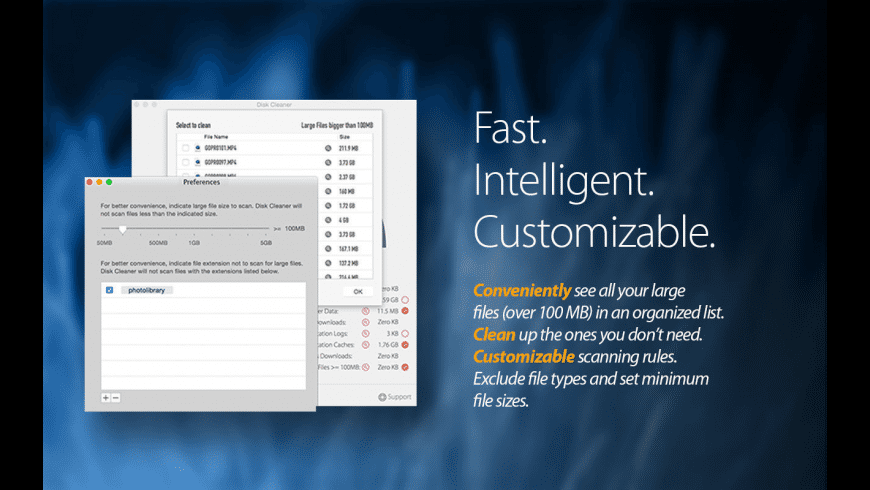Viewport: 870px width, 490px height.
Task: Click the Support lifebuoy icon
Action: point(382,397)
